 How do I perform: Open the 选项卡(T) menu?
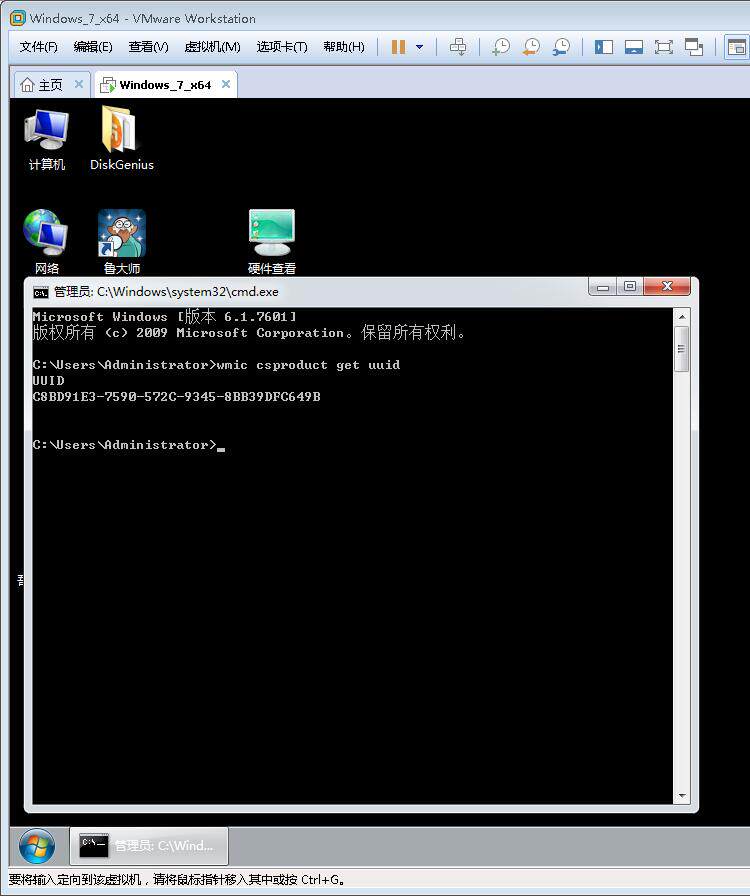282,47
